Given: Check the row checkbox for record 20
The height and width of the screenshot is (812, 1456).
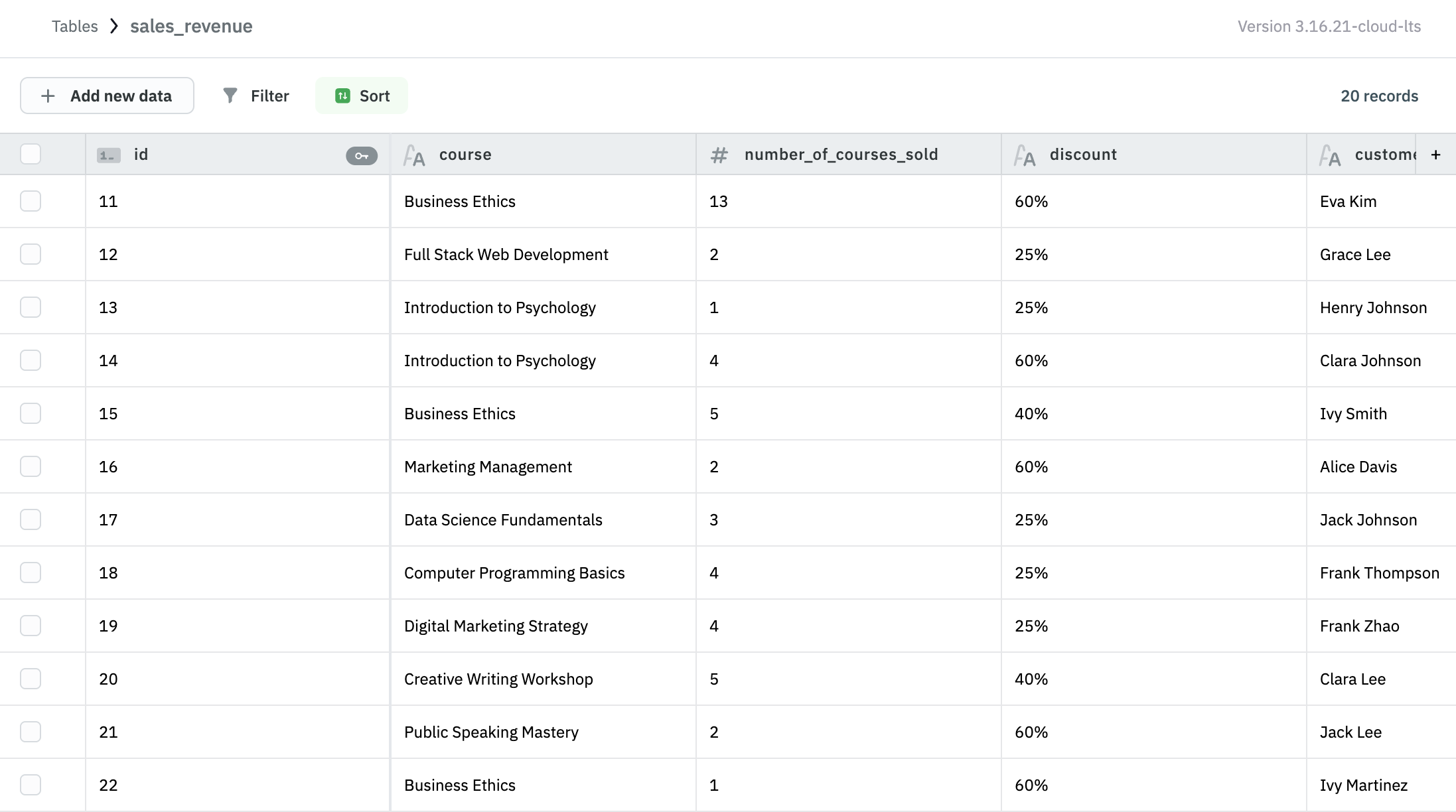Looking at the screenshot, I should (x=31, y=678).
